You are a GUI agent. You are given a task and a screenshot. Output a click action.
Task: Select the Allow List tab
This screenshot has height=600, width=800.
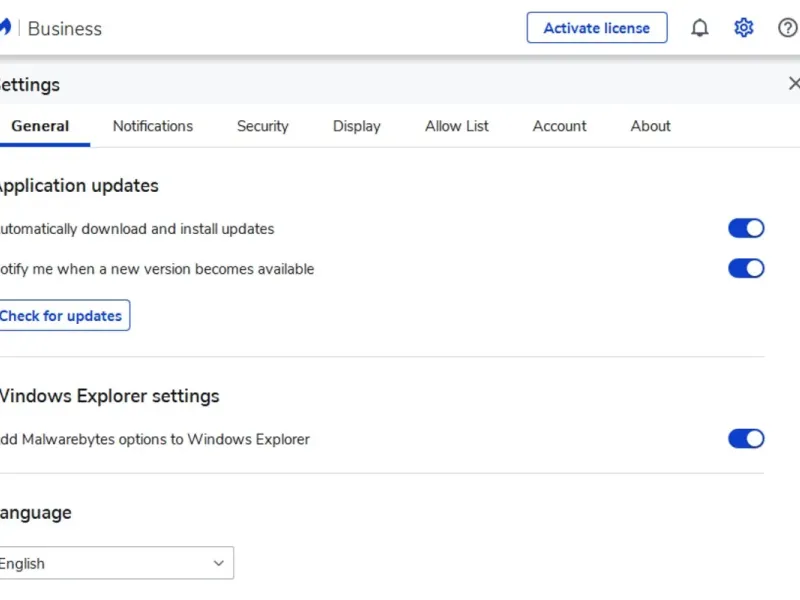(457, 126)
